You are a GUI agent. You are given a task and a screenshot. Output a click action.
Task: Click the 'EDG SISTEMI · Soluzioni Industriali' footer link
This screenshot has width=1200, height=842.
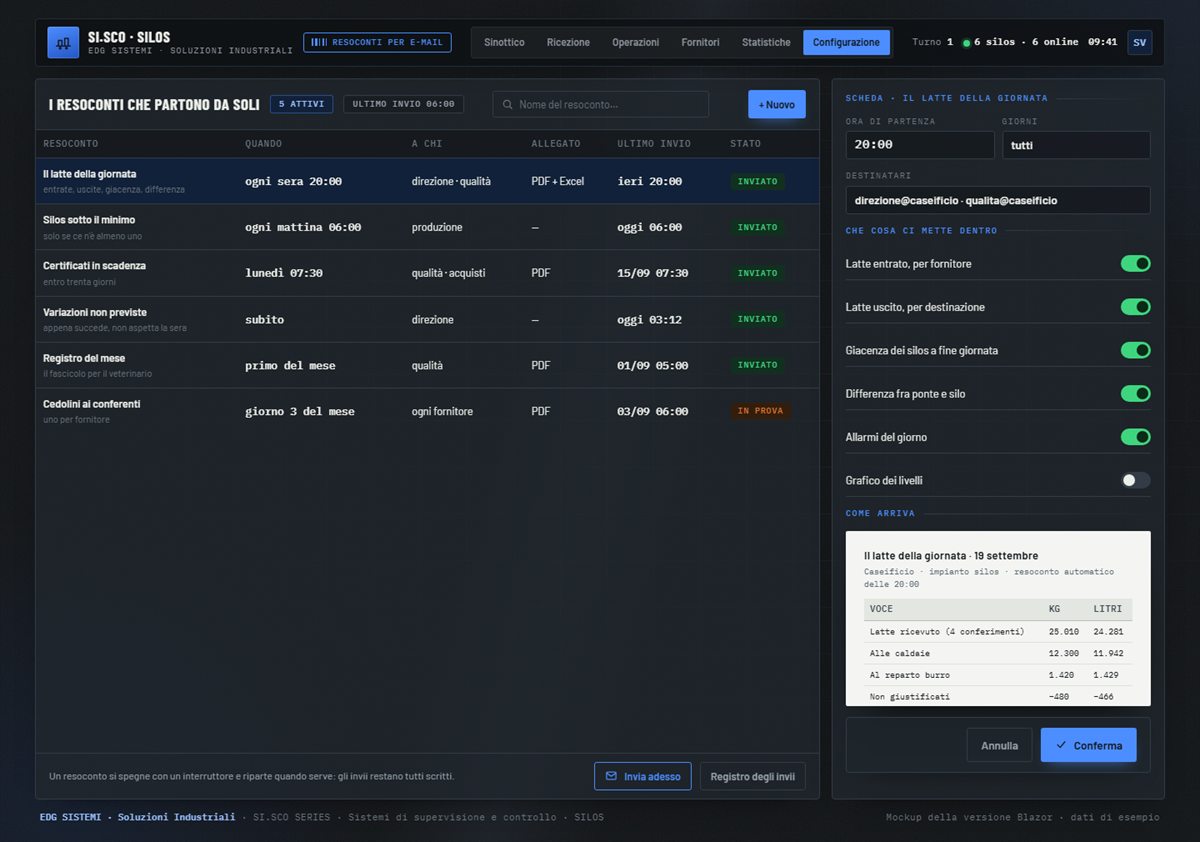(x=138, y=817)
